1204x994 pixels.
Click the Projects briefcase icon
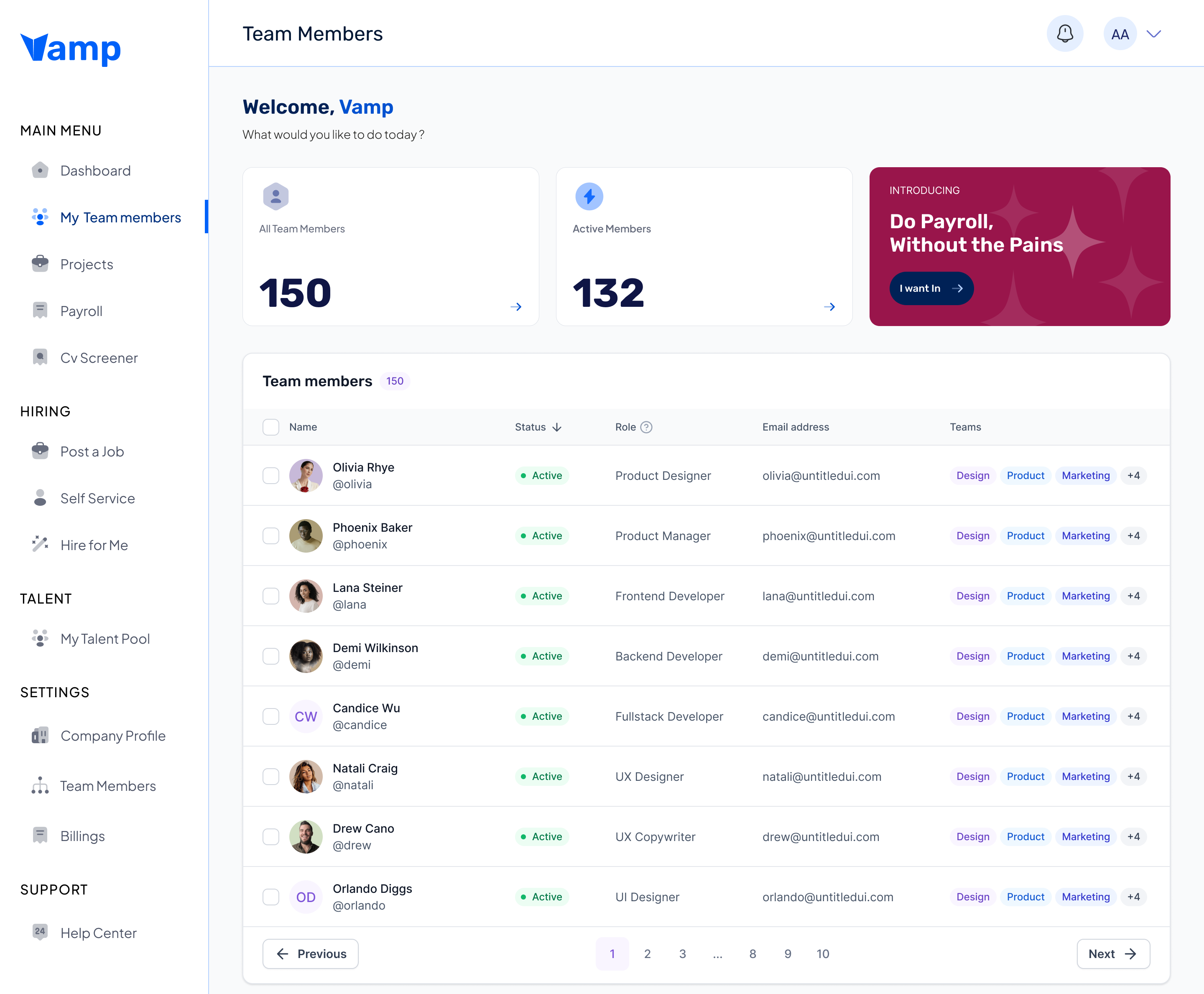coord(40,263)
